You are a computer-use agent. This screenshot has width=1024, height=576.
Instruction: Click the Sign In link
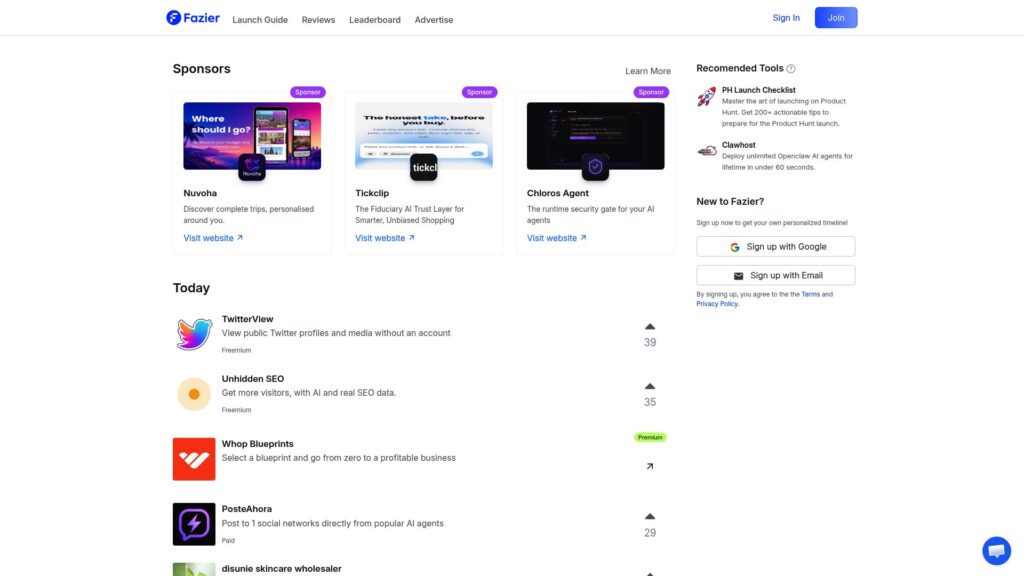click(786, 18)
